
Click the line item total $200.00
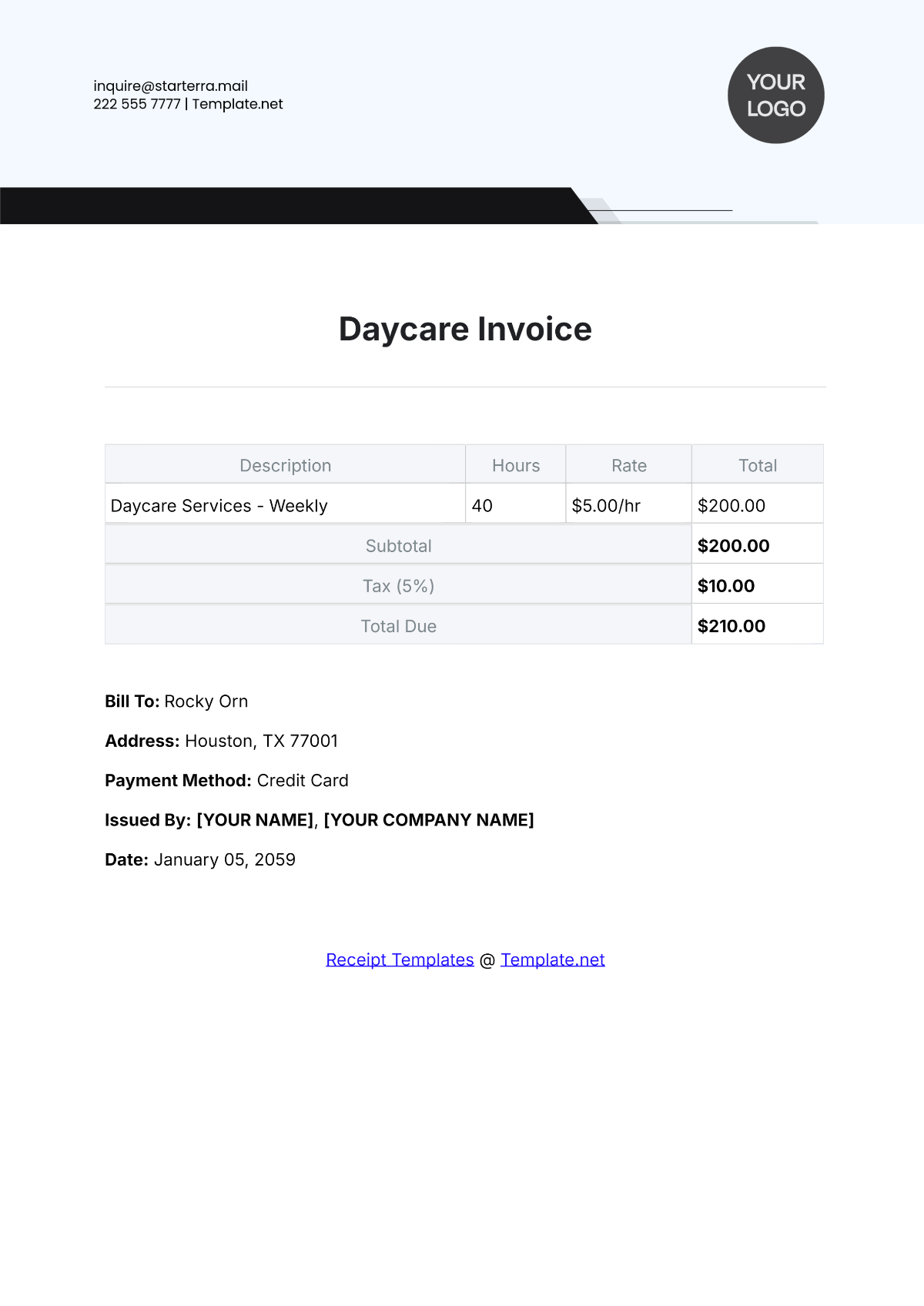[758, 505]
